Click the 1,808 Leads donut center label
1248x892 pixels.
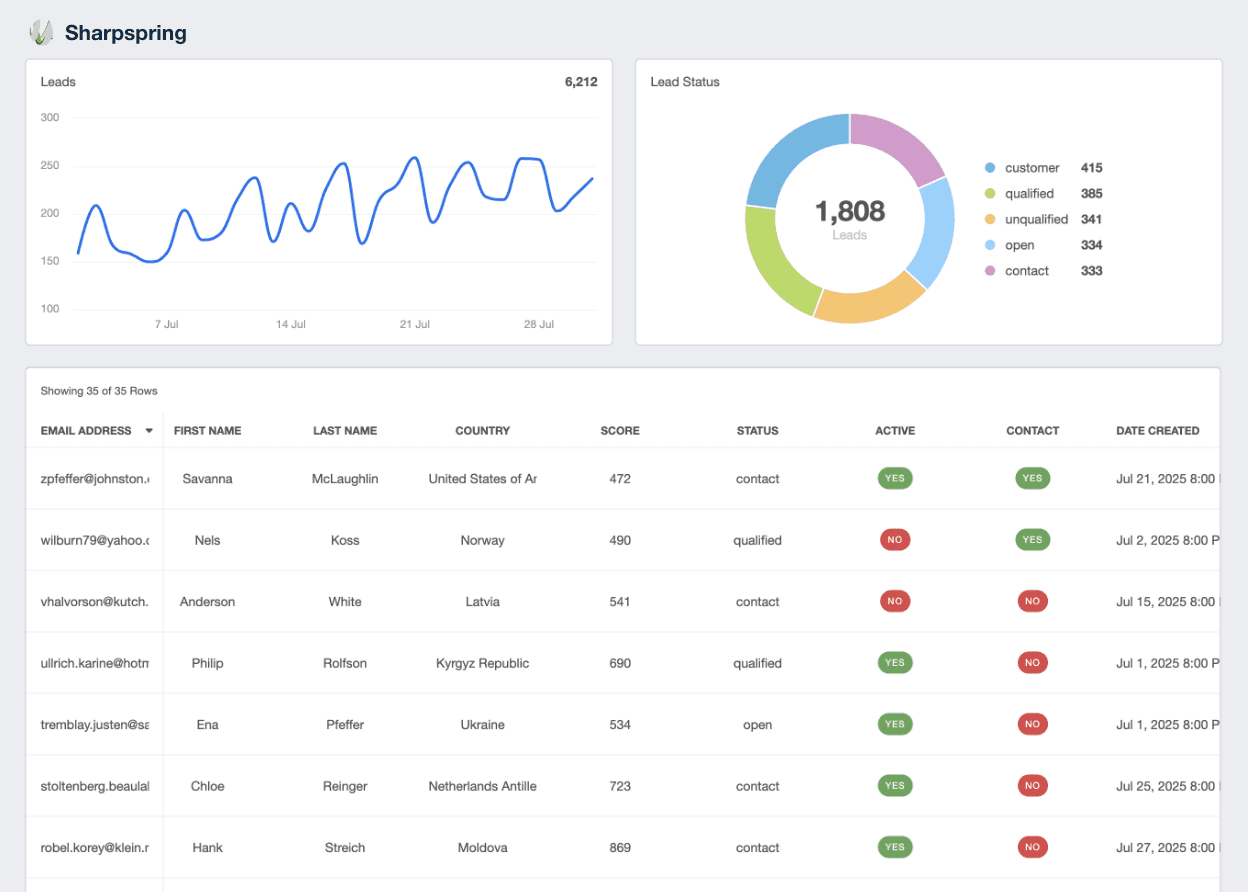(849, 211)
